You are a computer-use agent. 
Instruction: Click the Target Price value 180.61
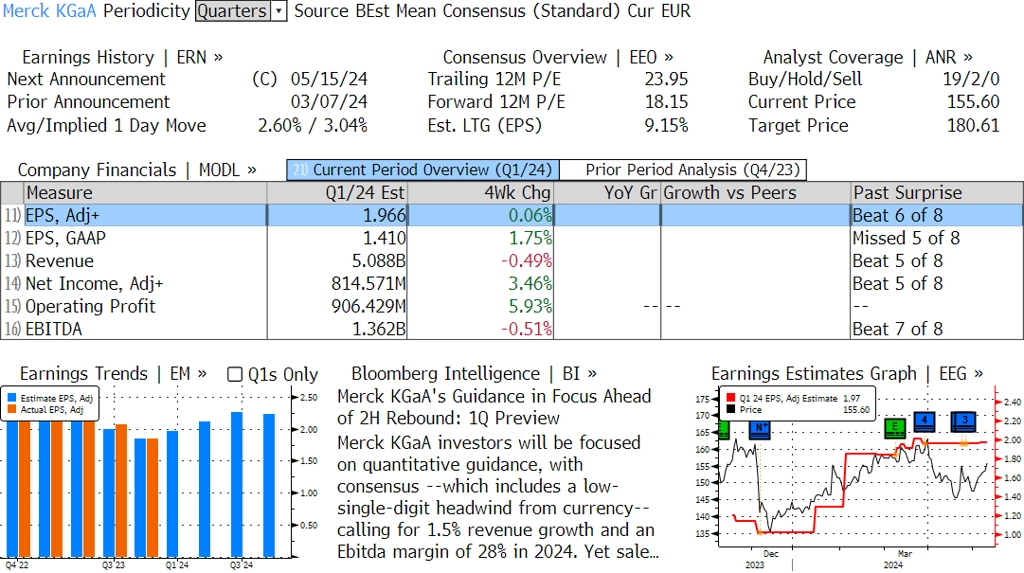tap(973, 125)
